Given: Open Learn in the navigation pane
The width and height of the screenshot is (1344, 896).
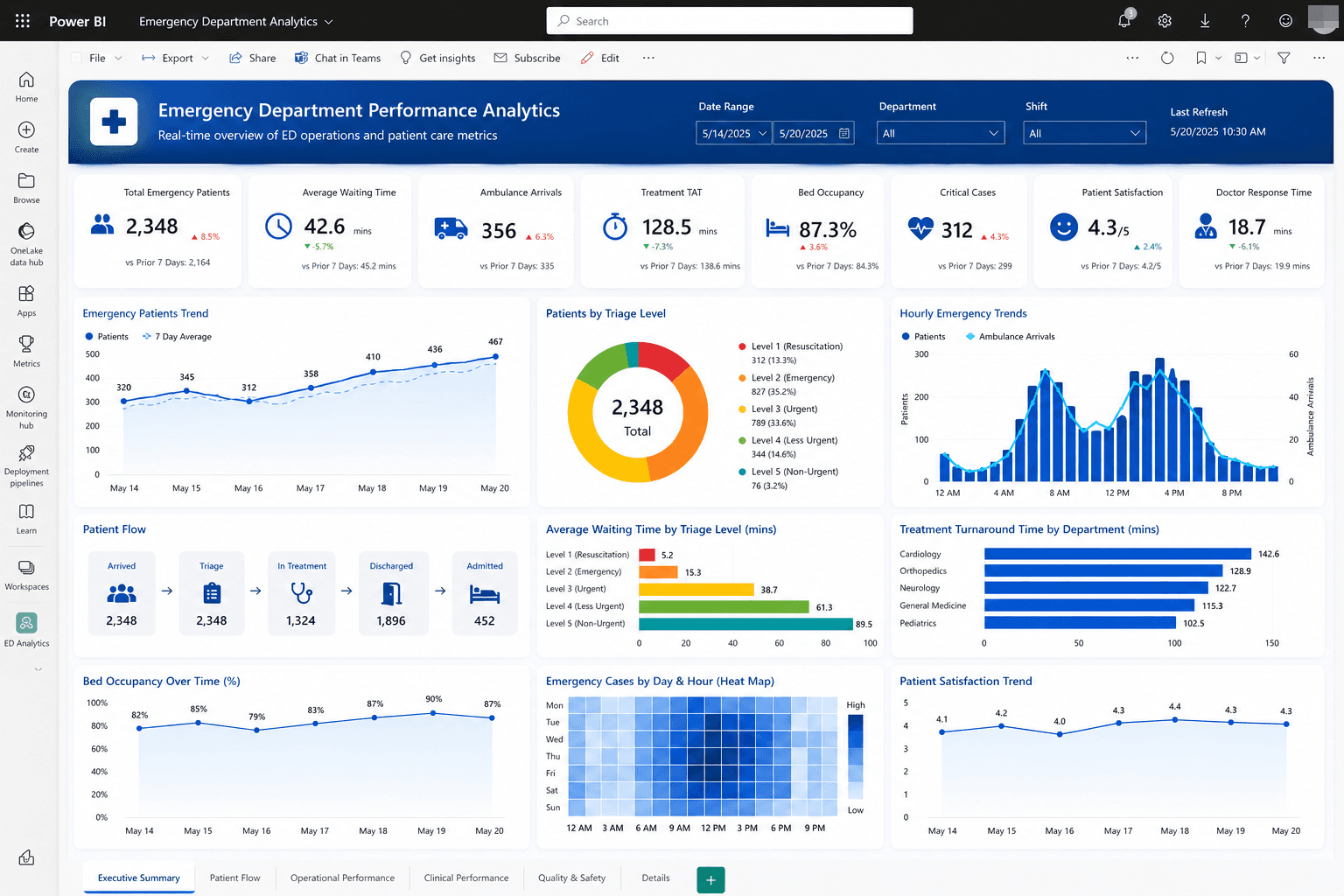Looking at the screenshot, I should pos(26,519).
